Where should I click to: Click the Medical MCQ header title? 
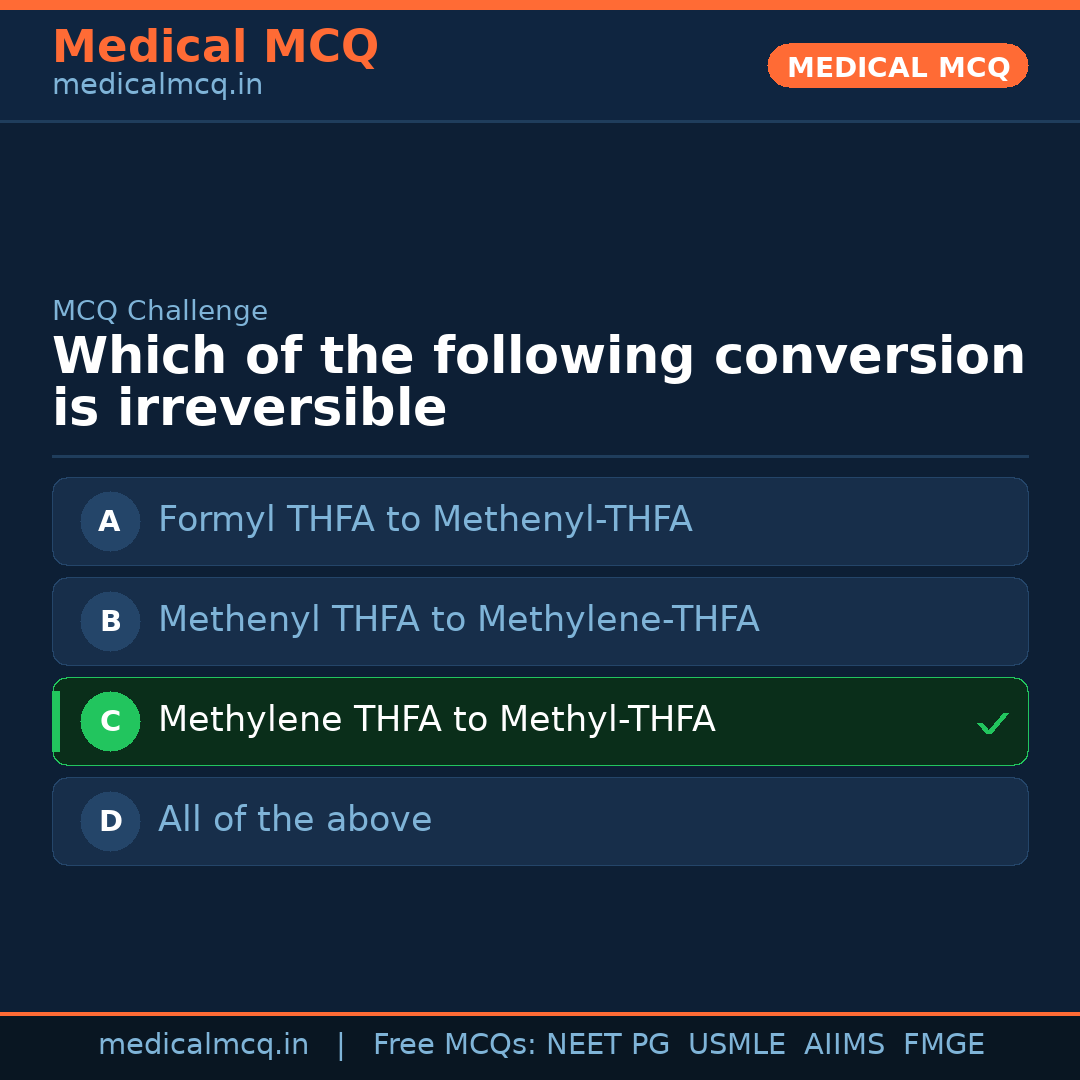tap(215, 47)
